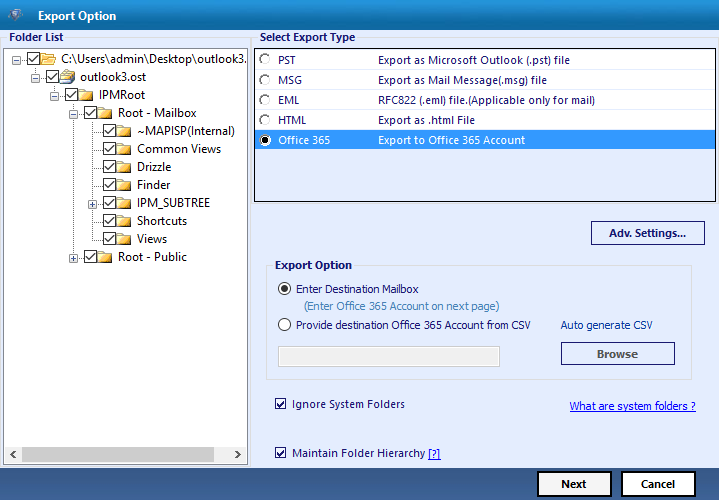Uncheck the Drizzle folder checkbox
Image resolution: width=719 pixels, height=500 pixels.
[109, 167]
